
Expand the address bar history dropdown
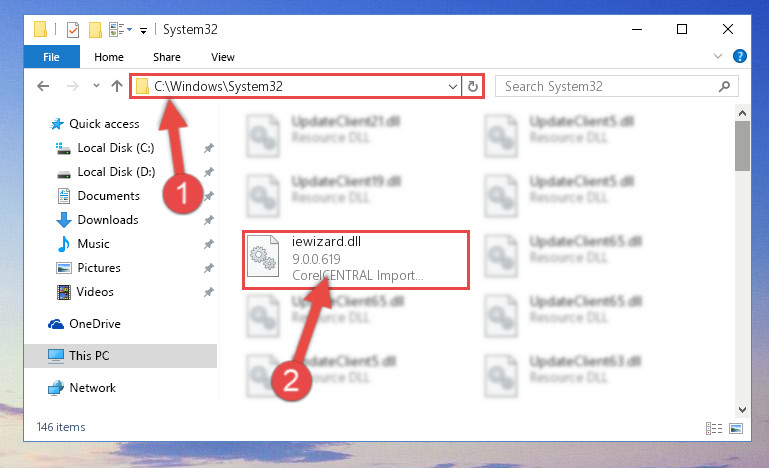pos(452,87)
